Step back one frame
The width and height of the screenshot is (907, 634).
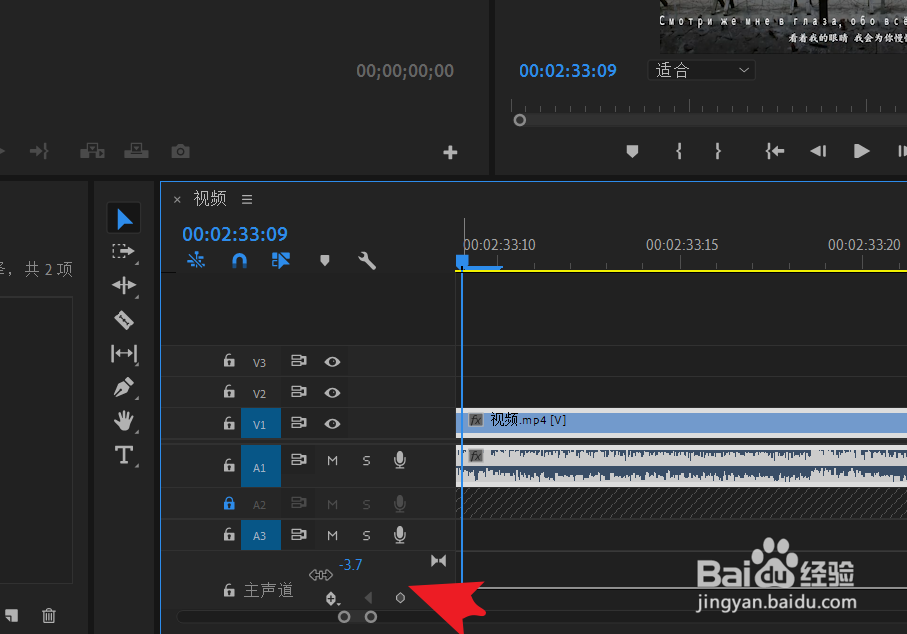[x=818, y=152]
